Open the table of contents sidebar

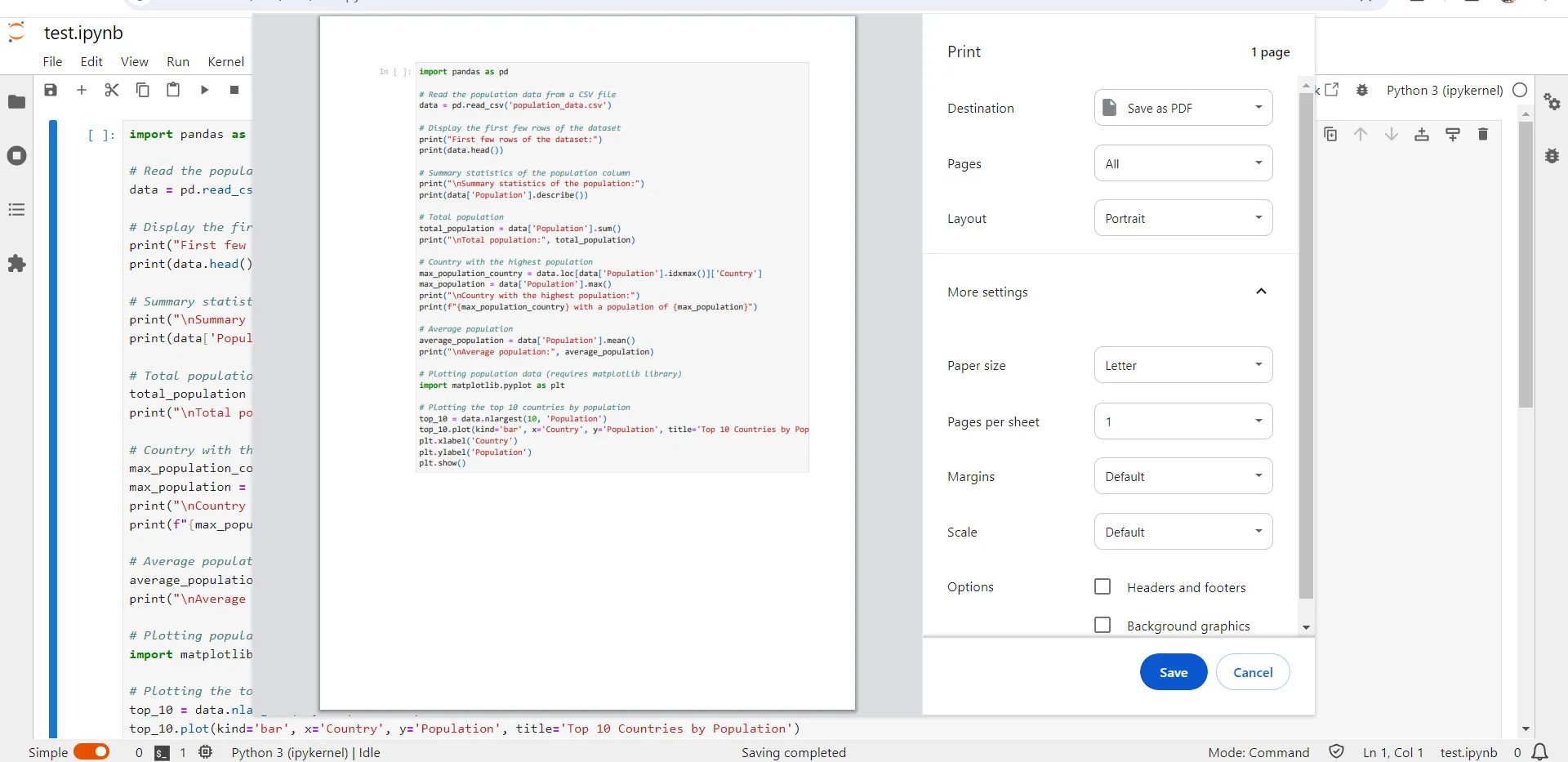(17, 210)
